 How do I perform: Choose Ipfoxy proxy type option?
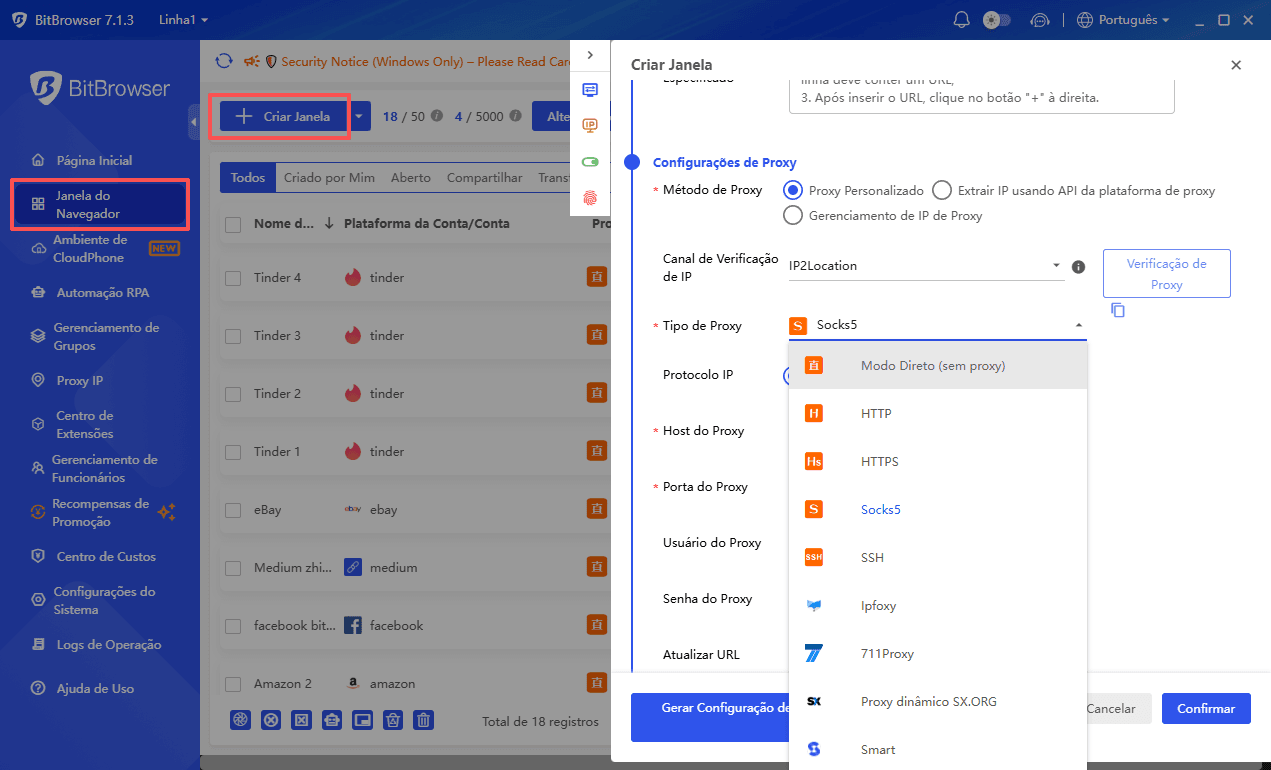coord(938,606)
